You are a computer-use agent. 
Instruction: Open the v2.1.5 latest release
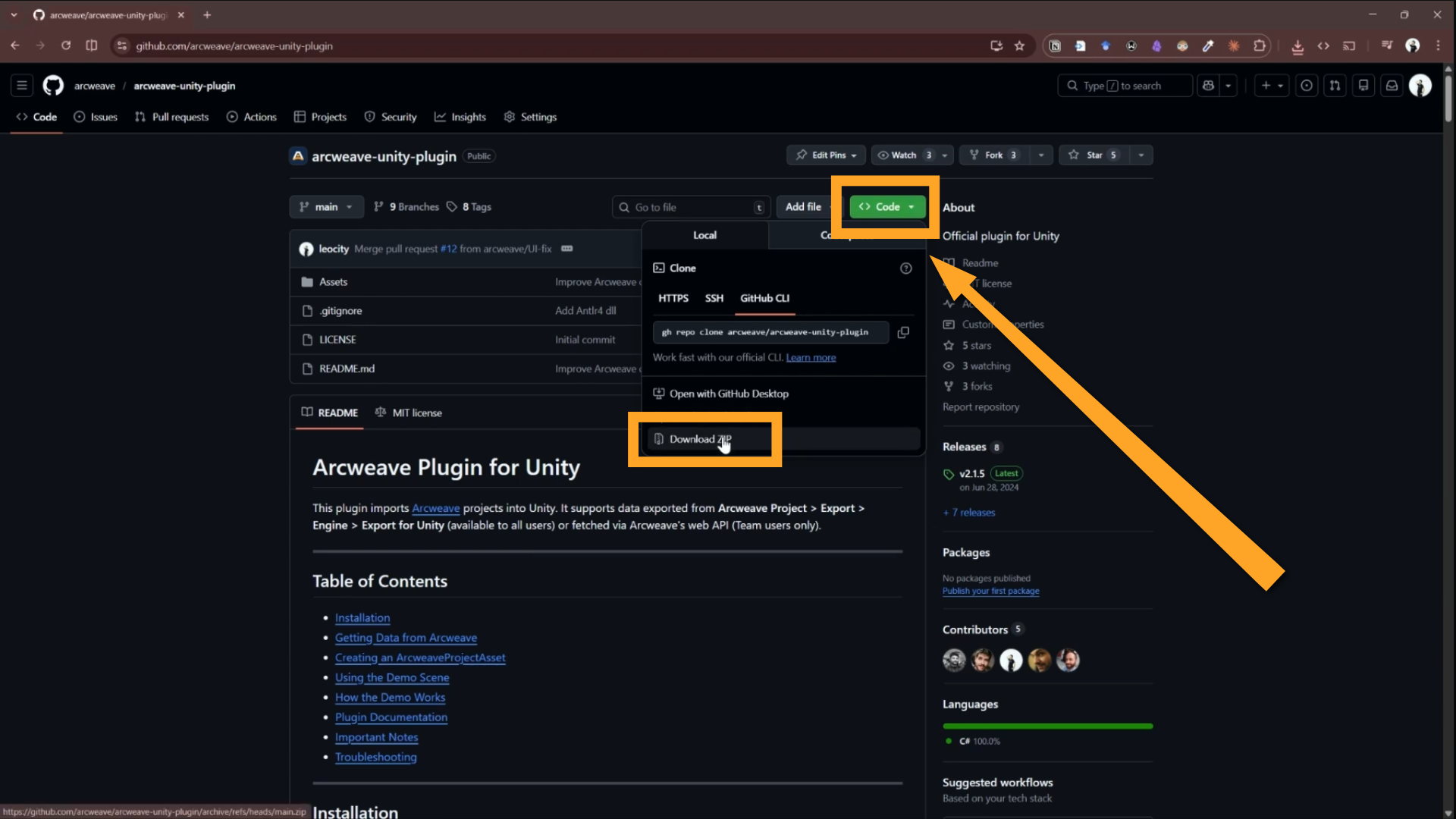pyautogui.click(x=971, y=473)
